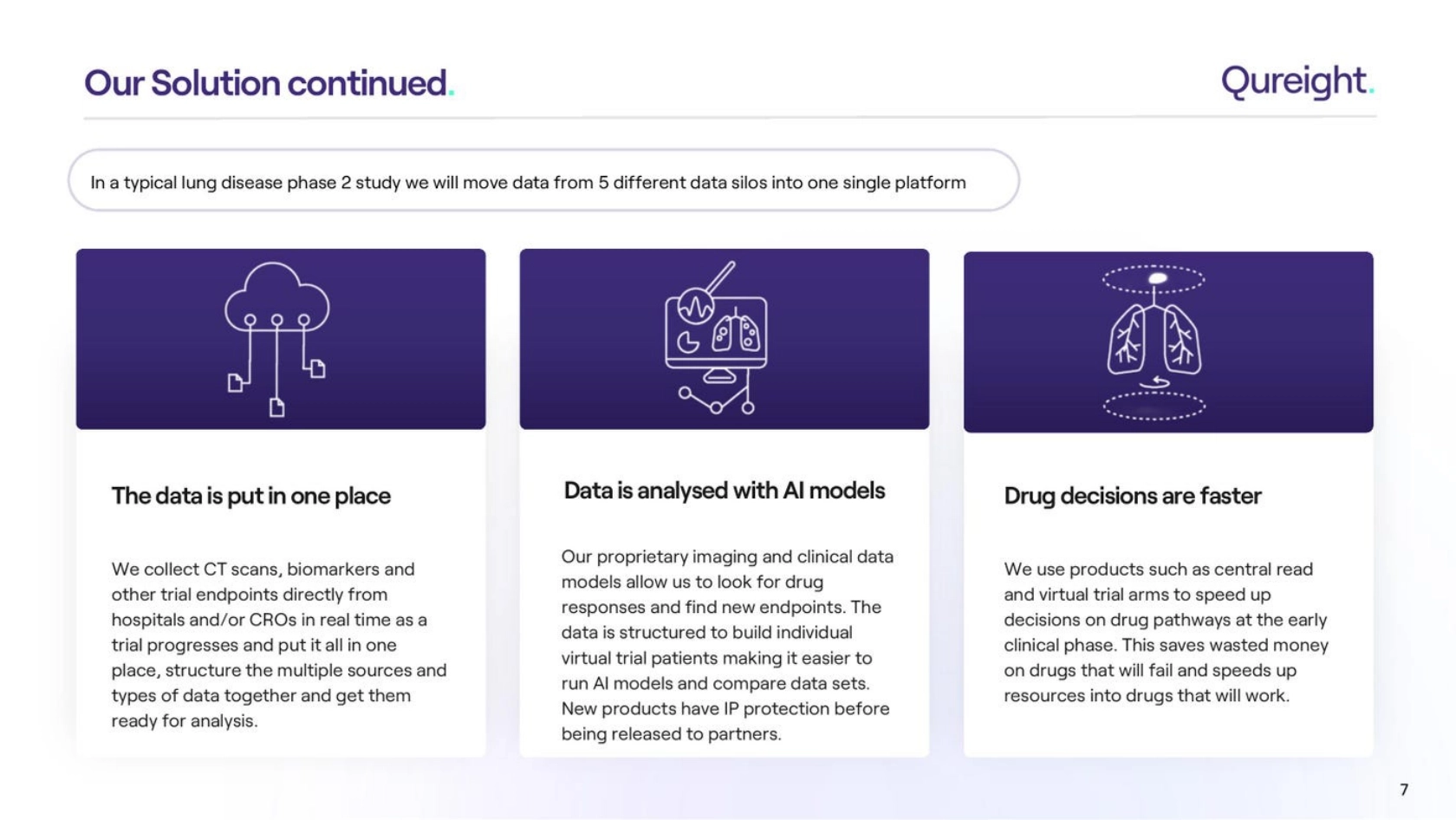Click the Qureight logo
Viewport: 1456px width, 820px height.
(1297, 81)
